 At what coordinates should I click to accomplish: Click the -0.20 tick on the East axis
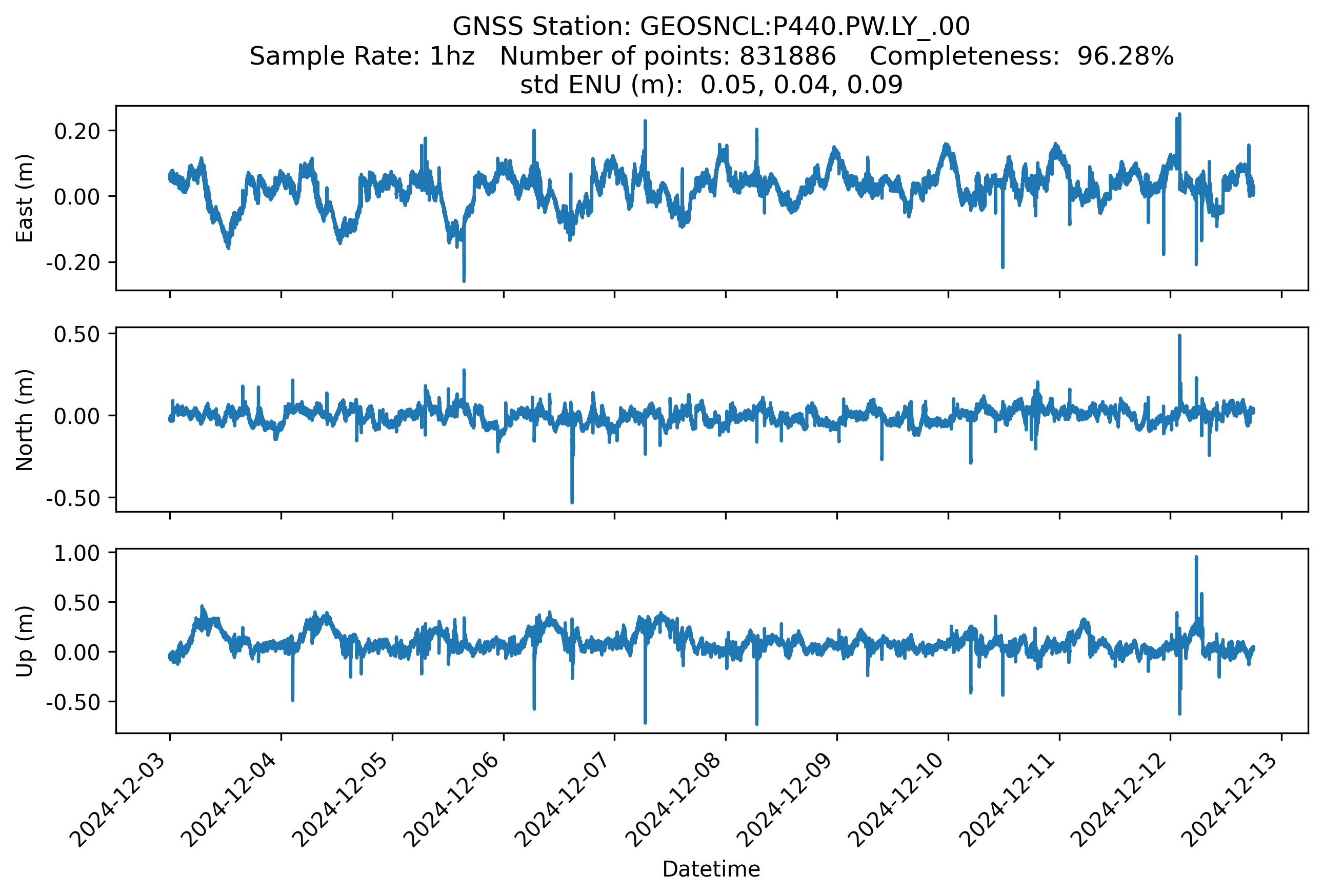73,263
